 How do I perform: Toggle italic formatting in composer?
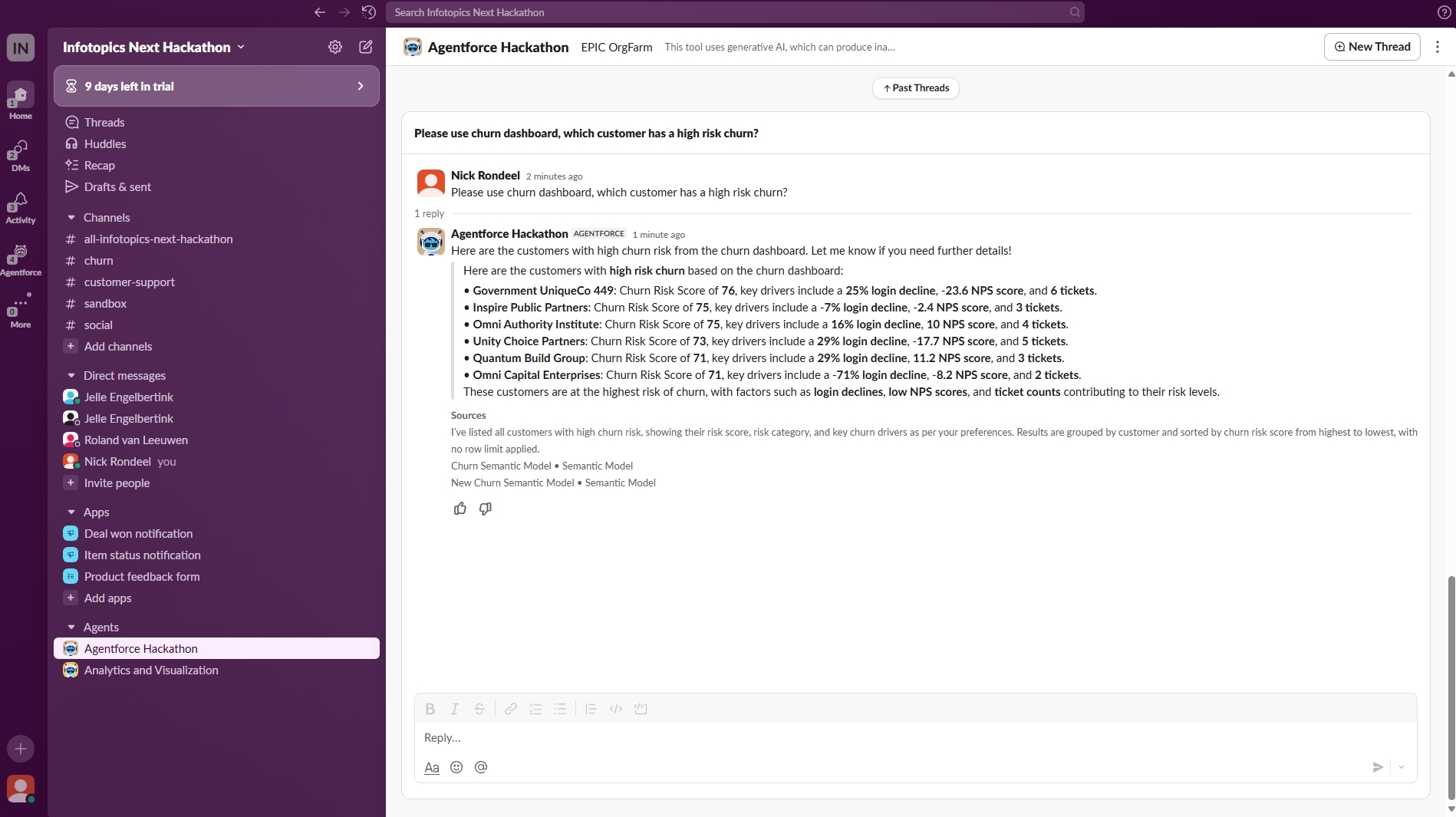coord(455,709)
